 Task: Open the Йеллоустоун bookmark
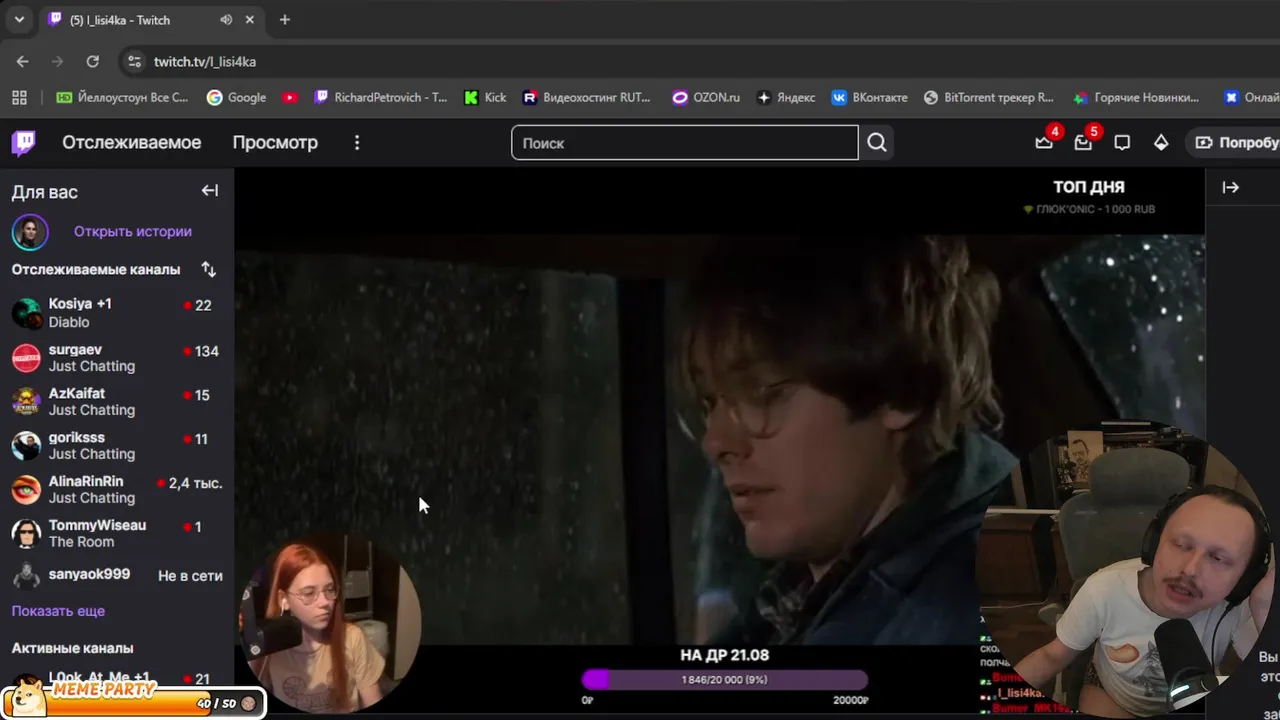[122, 97]
